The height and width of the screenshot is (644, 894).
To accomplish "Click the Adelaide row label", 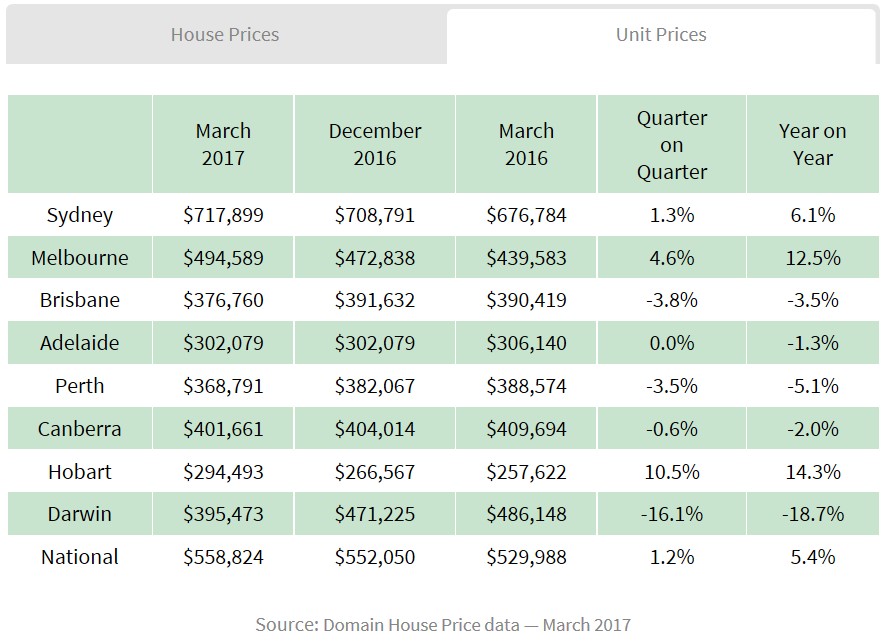I will 80,343.
